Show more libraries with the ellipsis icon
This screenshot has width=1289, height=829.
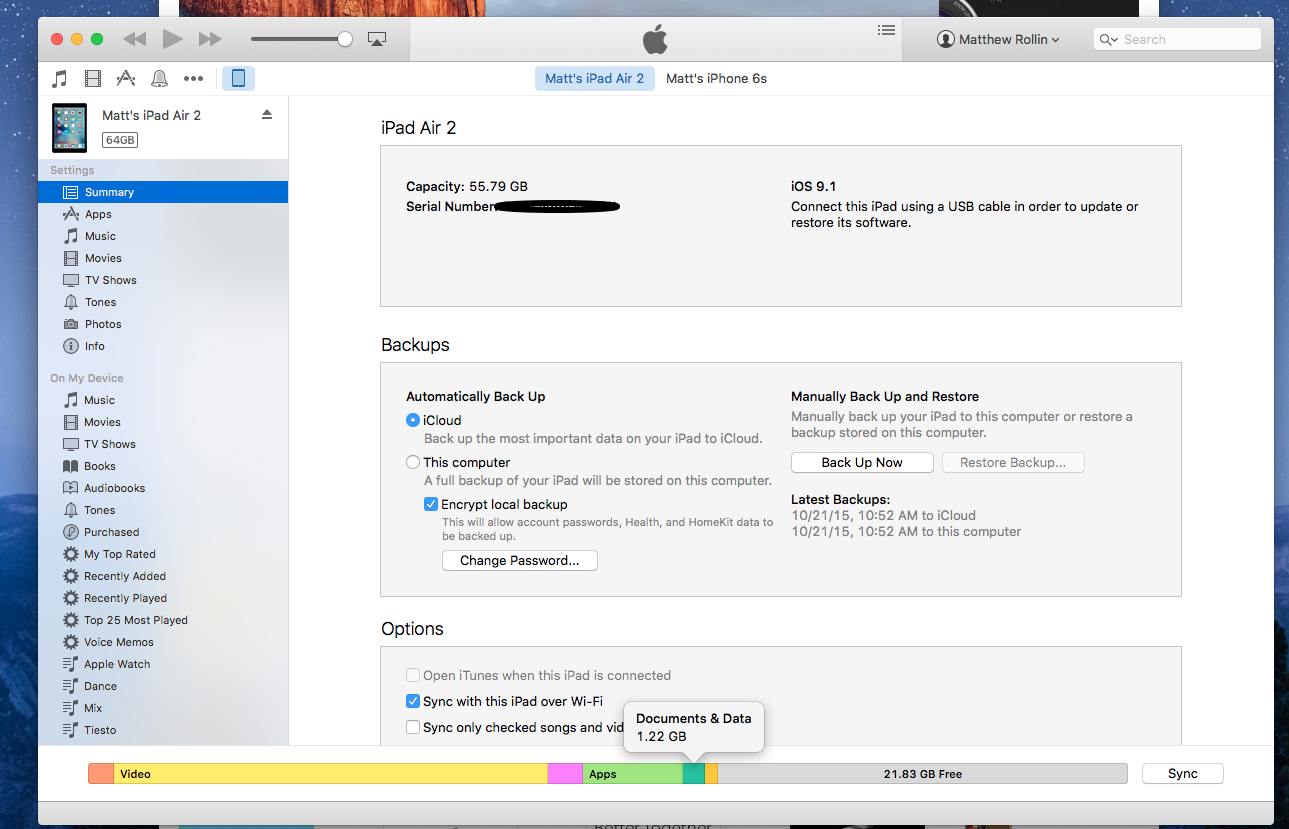click(193, 78)
